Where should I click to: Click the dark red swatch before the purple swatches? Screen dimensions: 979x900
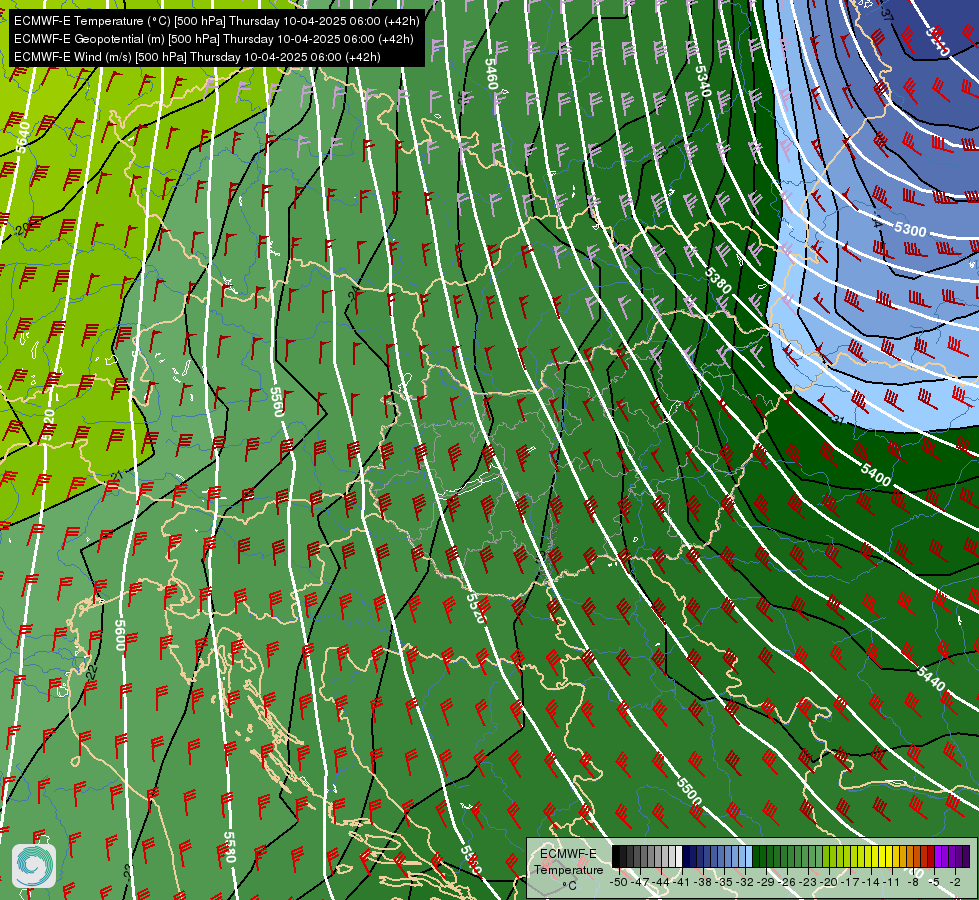931,856
